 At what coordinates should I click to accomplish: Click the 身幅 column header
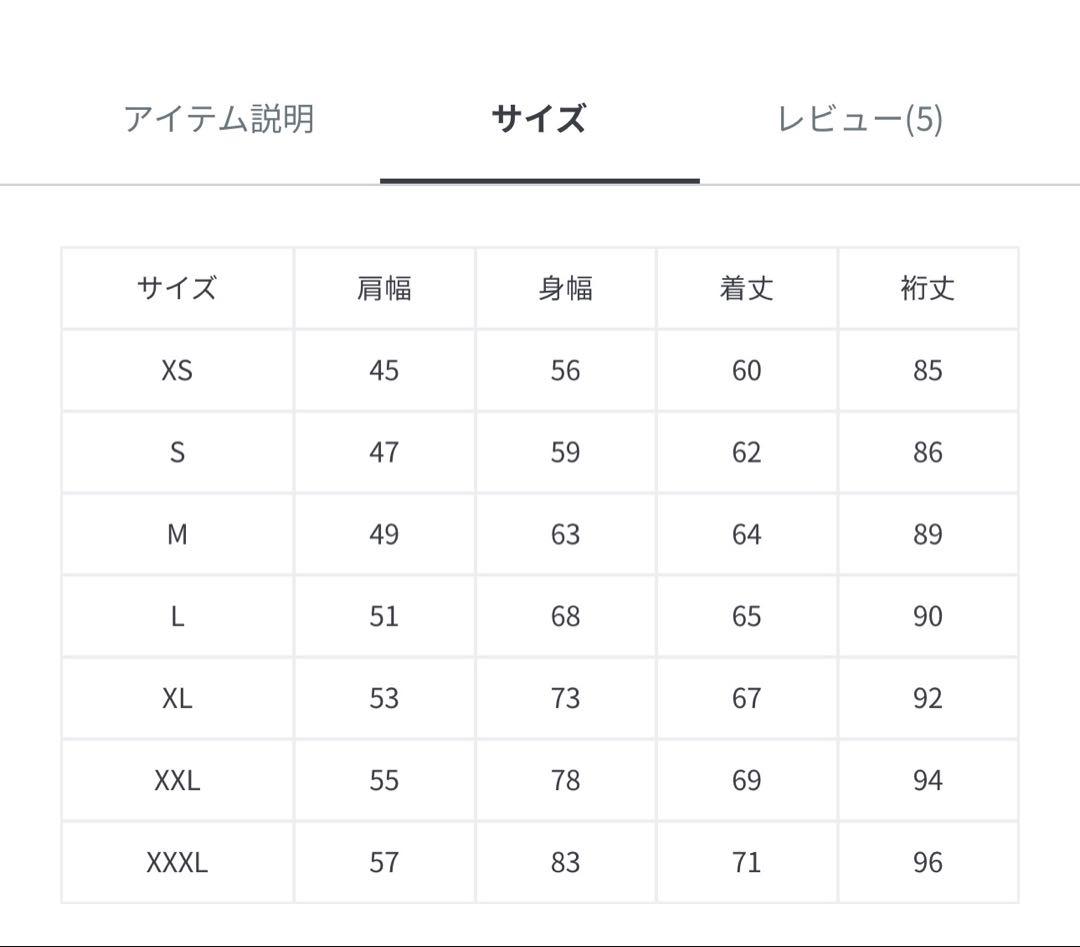pos(565,288)
